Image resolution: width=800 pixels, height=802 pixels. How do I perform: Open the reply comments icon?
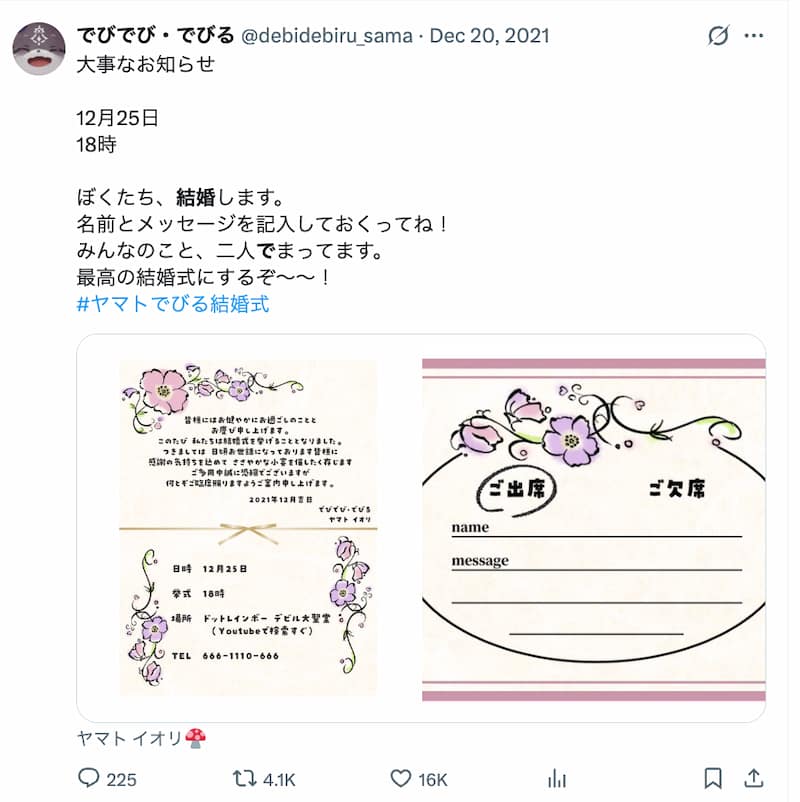click(x=88, y=778)
